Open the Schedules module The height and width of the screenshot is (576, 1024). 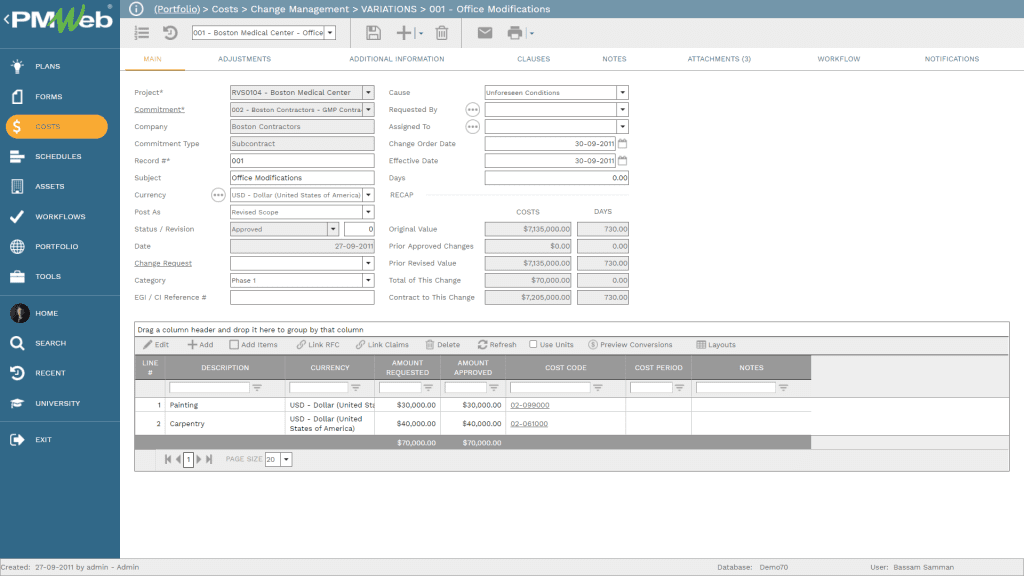click(x=18, y=157)
